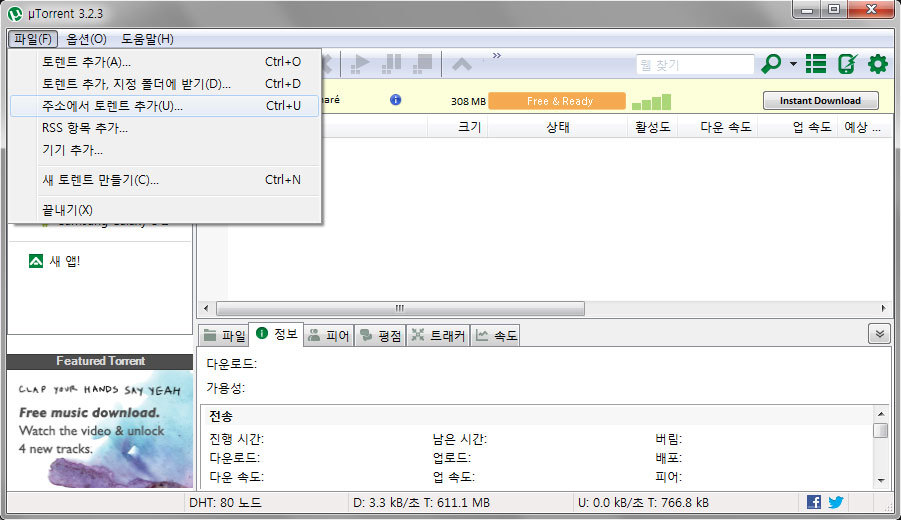This screenshot has height=520, width=901.
Task: Choose 기기 추가... menu entry
Action: pos(165,151)
